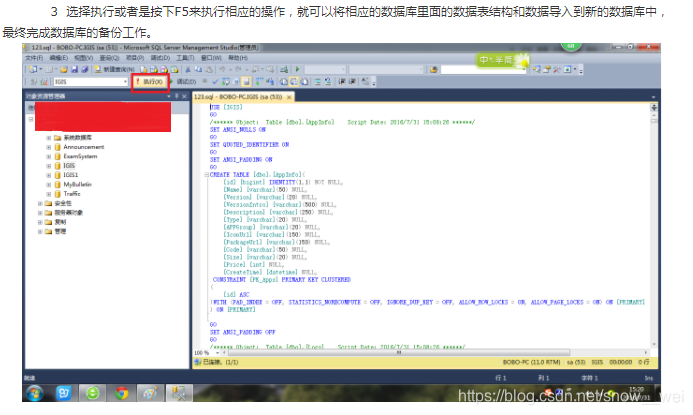Open the Help (帮助) menu
The image size is (693, 415).
coord(238,58)
